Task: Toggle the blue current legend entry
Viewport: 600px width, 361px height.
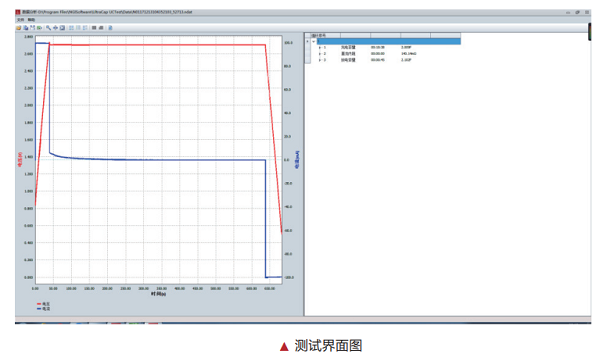Action: [43, 309]
